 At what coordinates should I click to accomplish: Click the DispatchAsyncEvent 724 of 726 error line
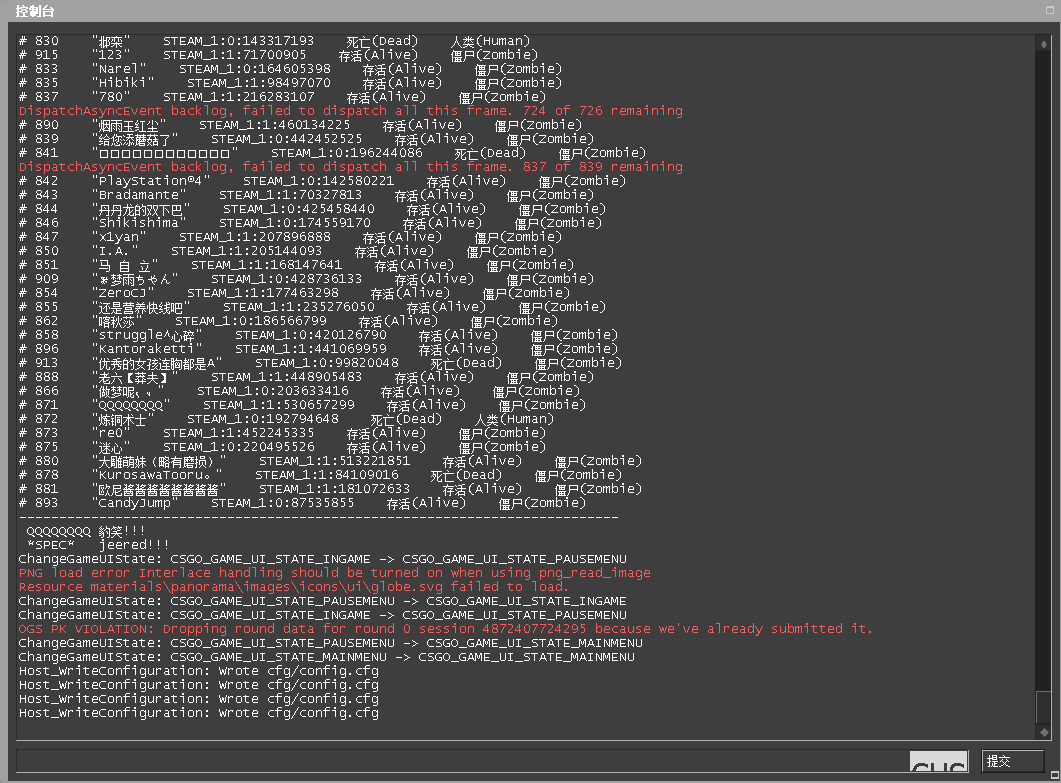point(351,111)
